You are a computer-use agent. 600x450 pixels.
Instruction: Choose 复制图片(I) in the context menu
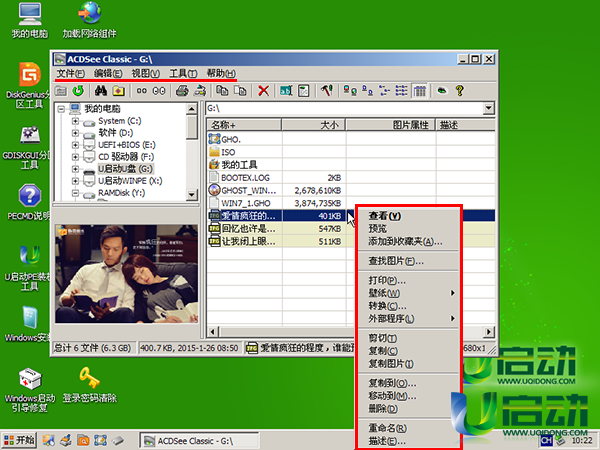409,364
